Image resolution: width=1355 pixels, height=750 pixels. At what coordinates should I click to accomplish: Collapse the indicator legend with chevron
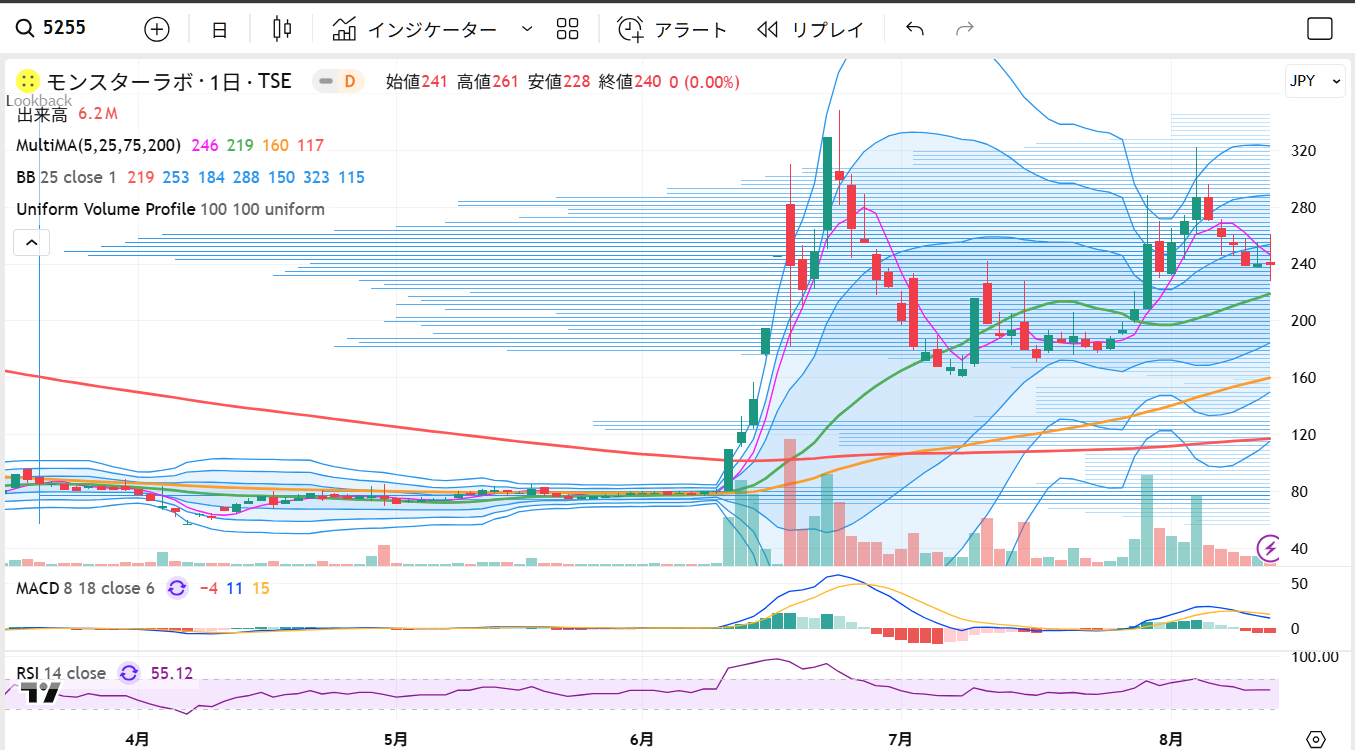(x=31, y=242)
